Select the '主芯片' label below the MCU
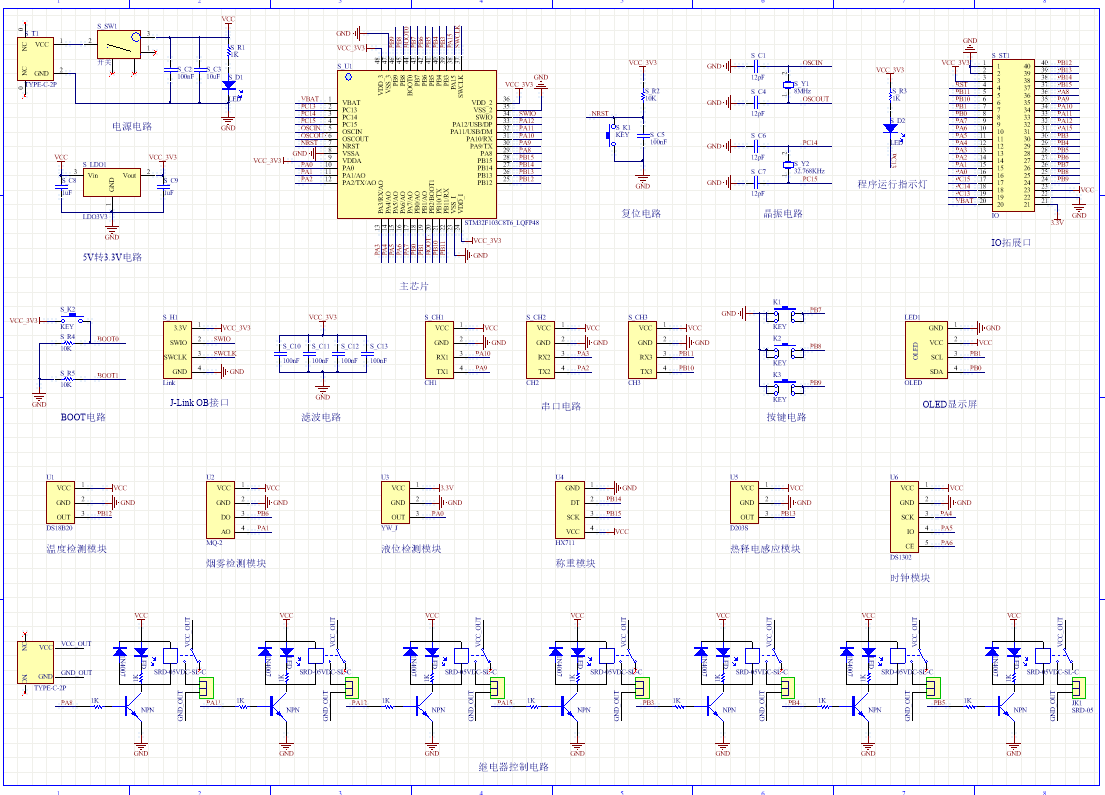Viewport: 1105px width, 795px height. pos(414,286)
